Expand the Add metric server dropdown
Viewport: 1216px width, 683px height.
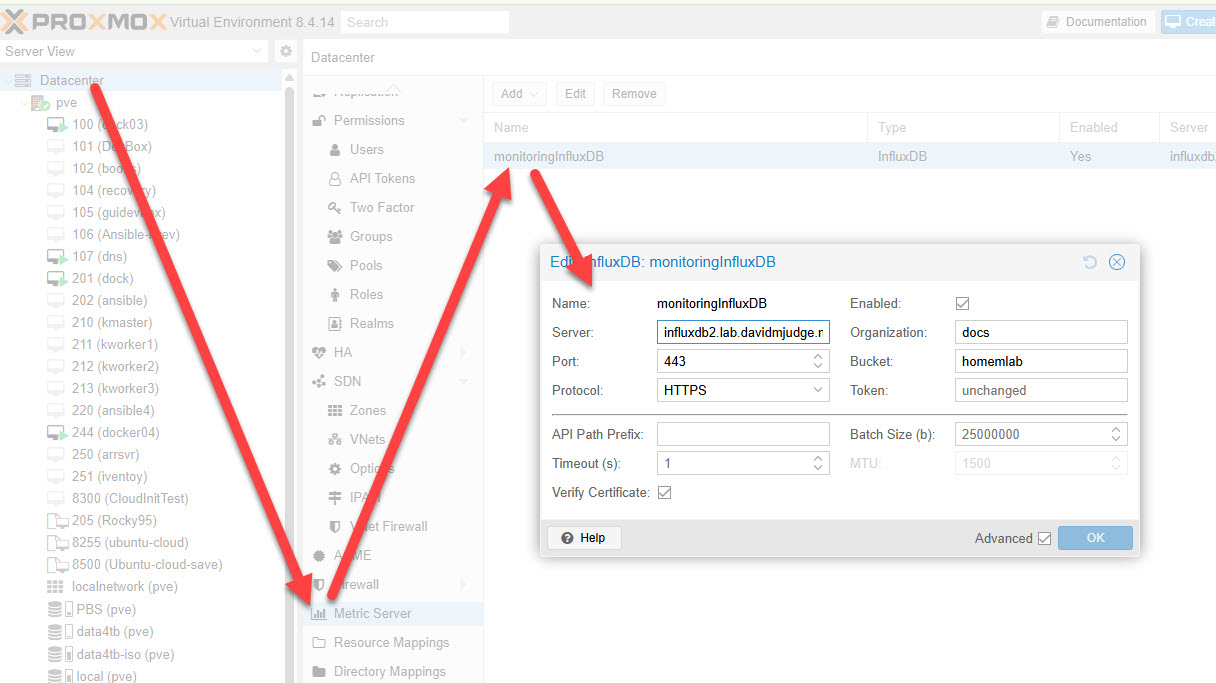tap(518, 94)
